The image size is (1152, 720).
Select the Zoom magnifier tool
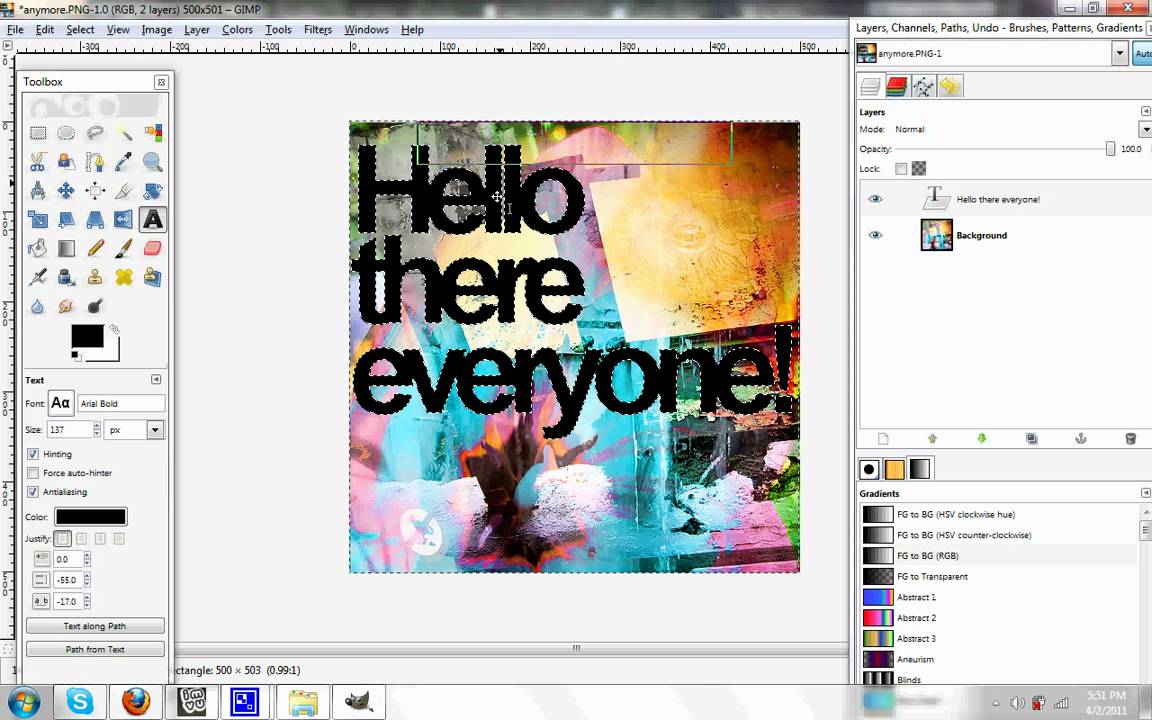[x=152, y=162]
